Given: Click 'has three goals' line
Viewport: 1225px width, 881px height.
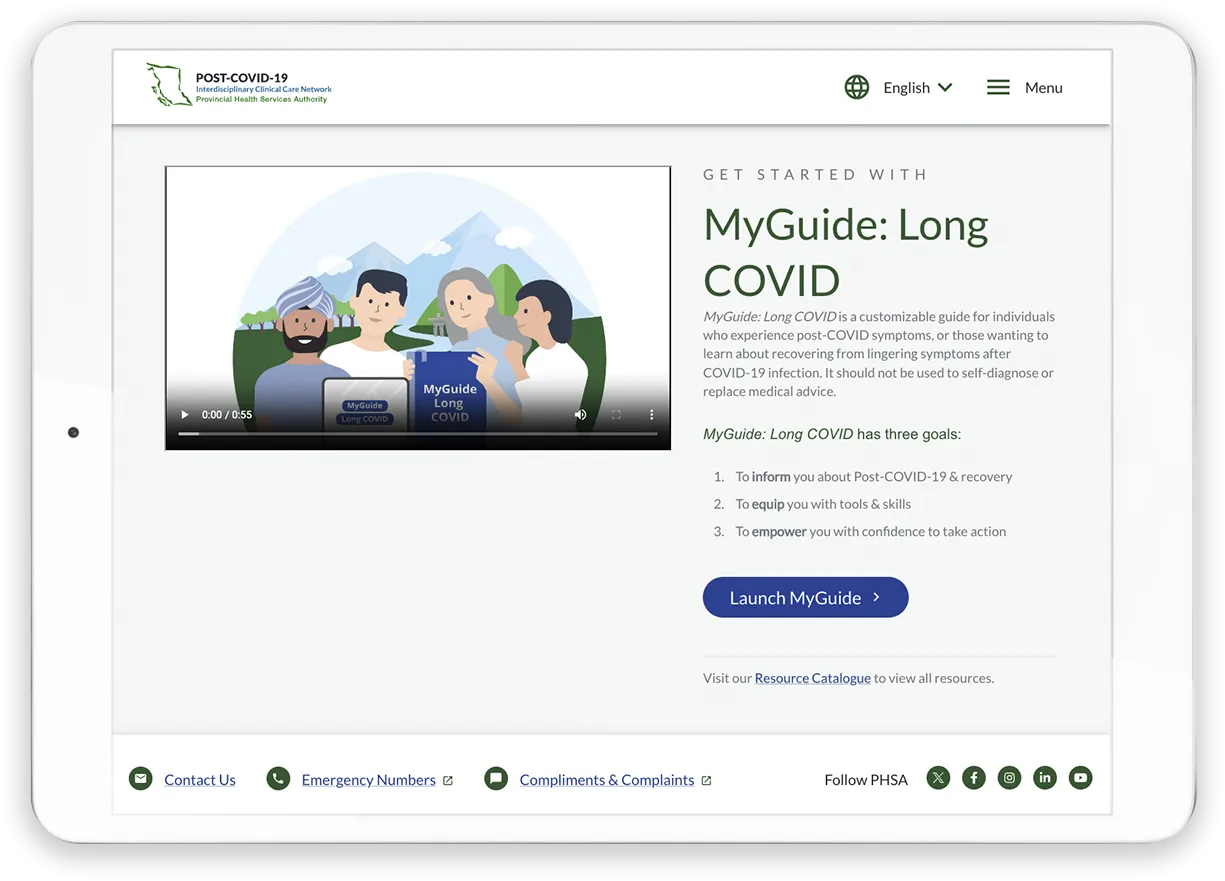Looking at the screenshot, I should (832, 434).
